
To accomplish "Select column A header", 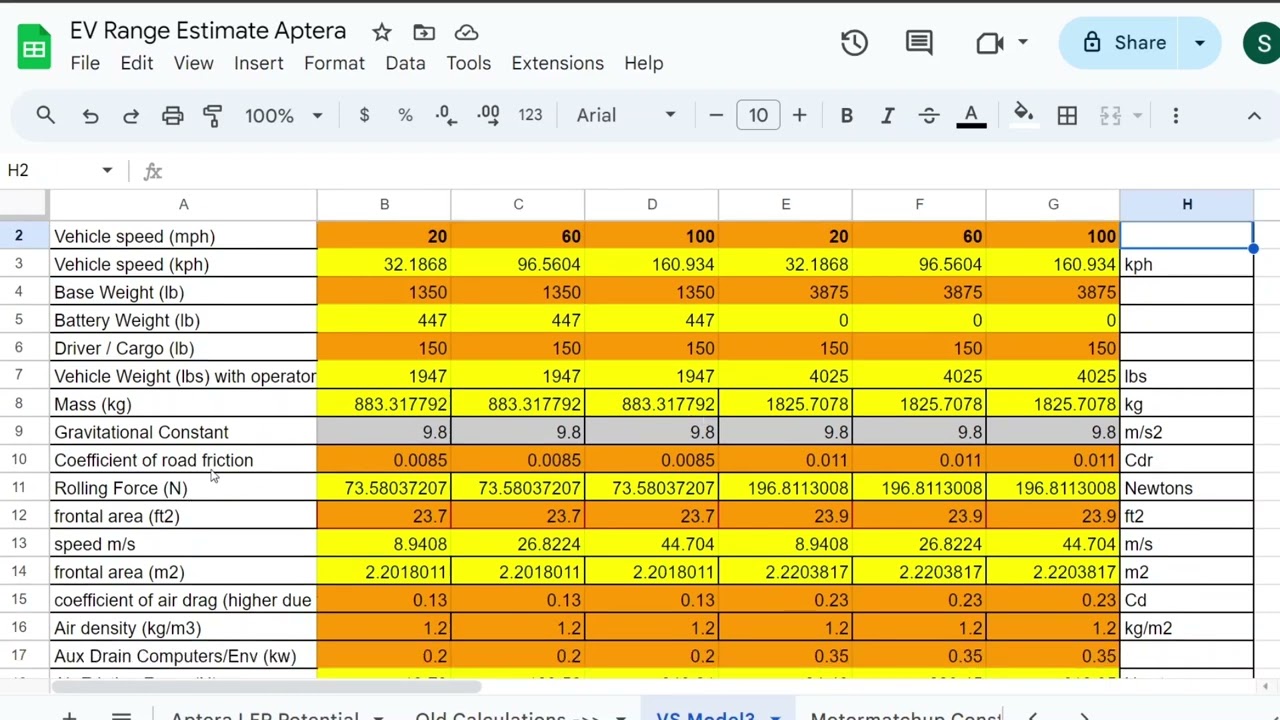I will [183, 204].
